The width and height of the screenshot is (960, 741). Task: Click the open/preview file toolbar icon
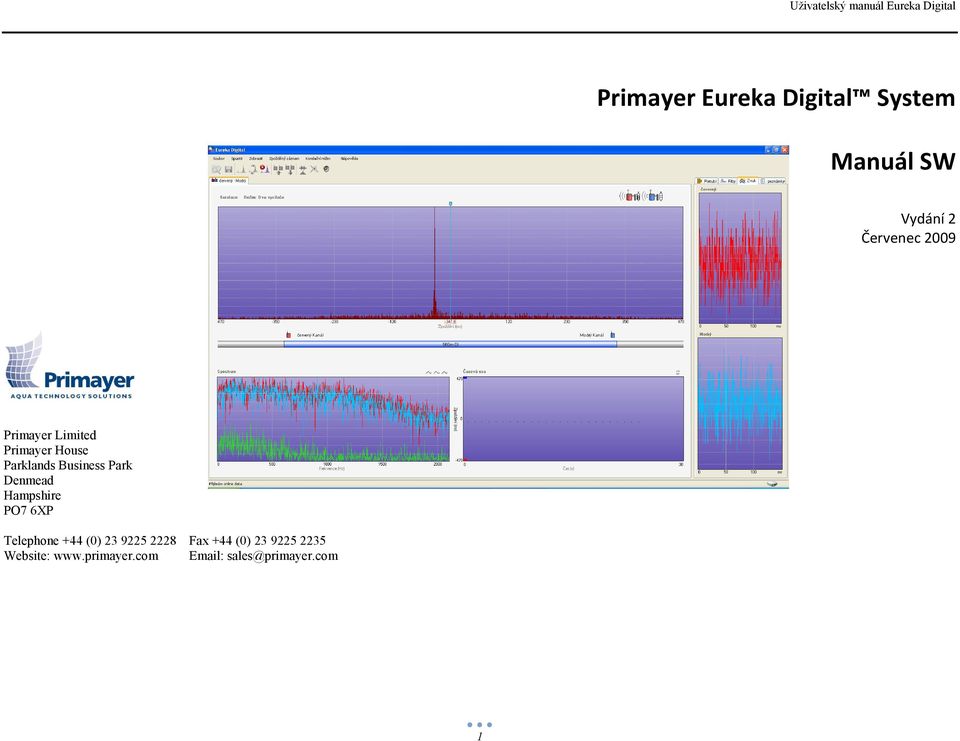216,170
